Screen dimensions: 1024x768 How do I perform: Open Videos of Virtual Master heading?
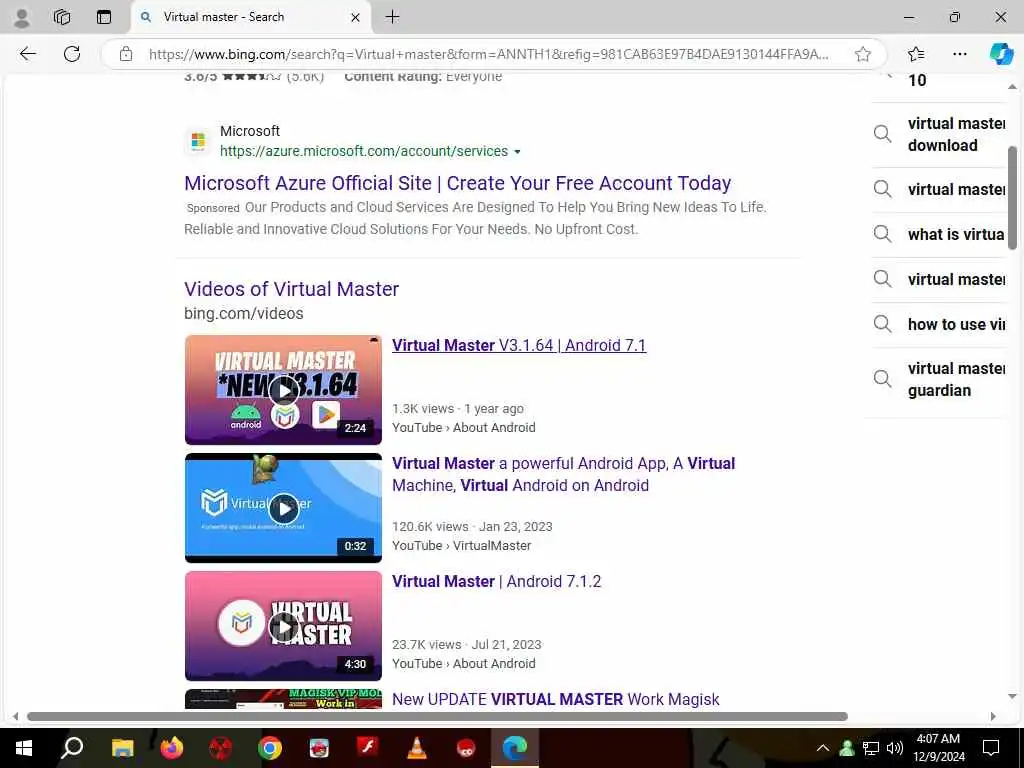(291, 289)
